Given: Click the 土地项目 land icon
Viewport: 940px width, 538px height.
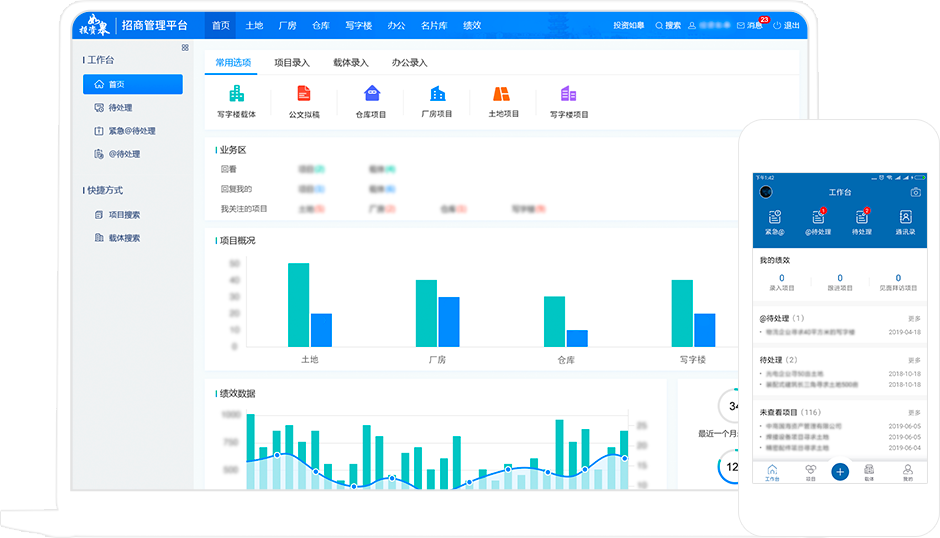Looking at the screenshot, I should pos(502,94).
